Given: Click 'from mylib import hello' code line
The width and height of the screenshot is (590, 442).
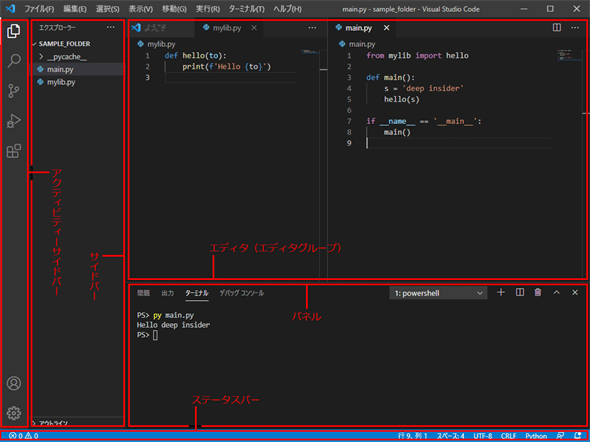Looking at the screenshot, I should click(417, 56).
